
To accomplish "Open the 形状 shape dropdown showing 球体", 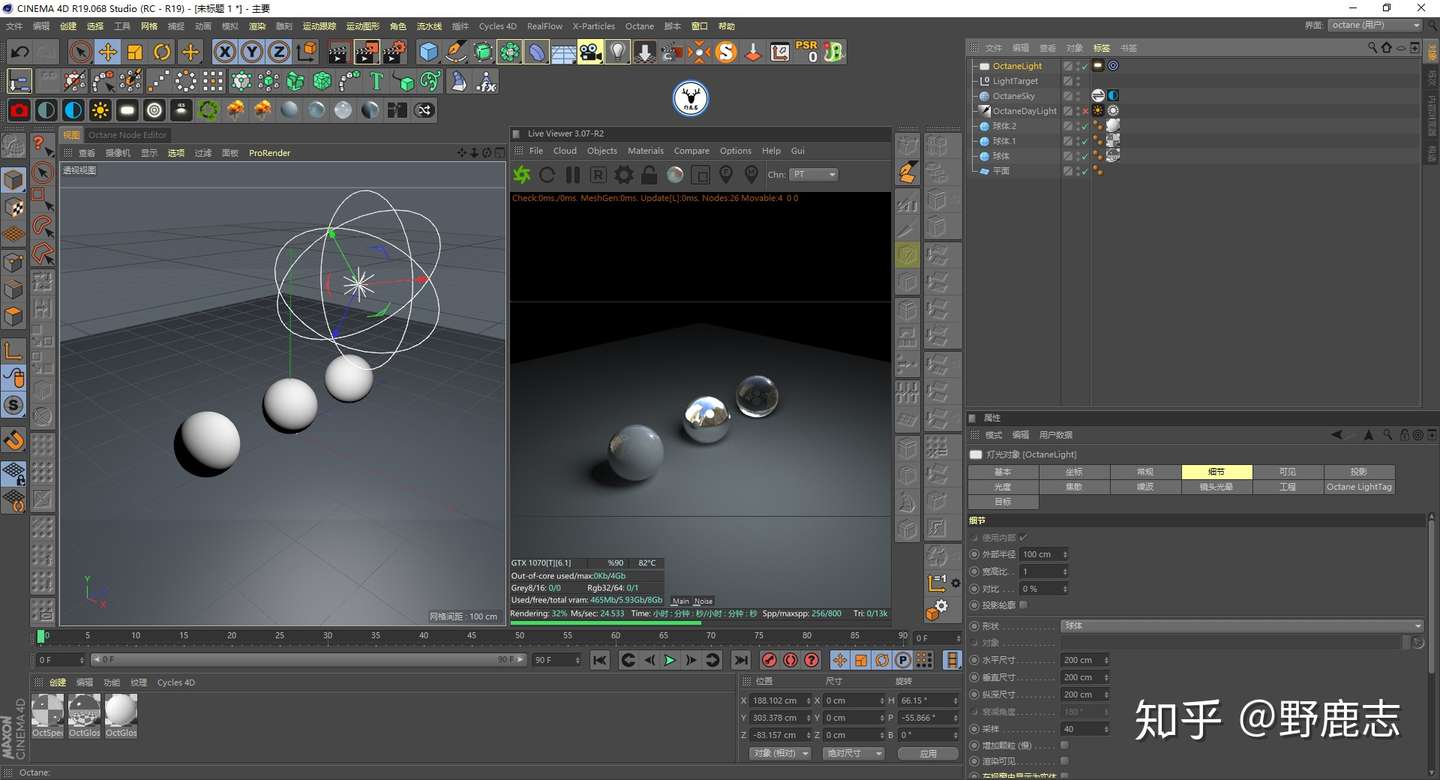I will point(1241,626).
